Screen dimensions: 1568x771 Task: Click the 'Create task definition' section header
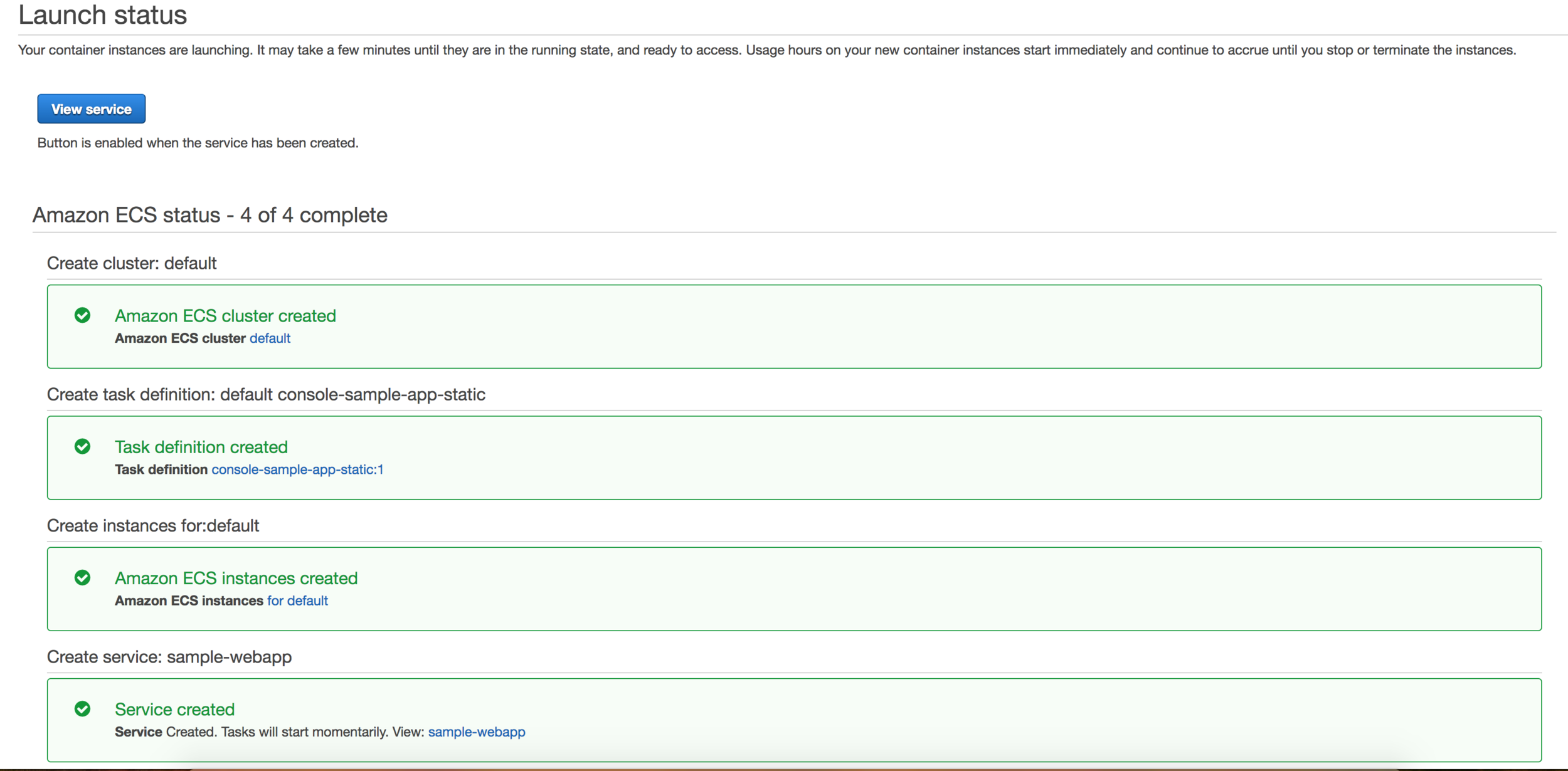(266, 394)
